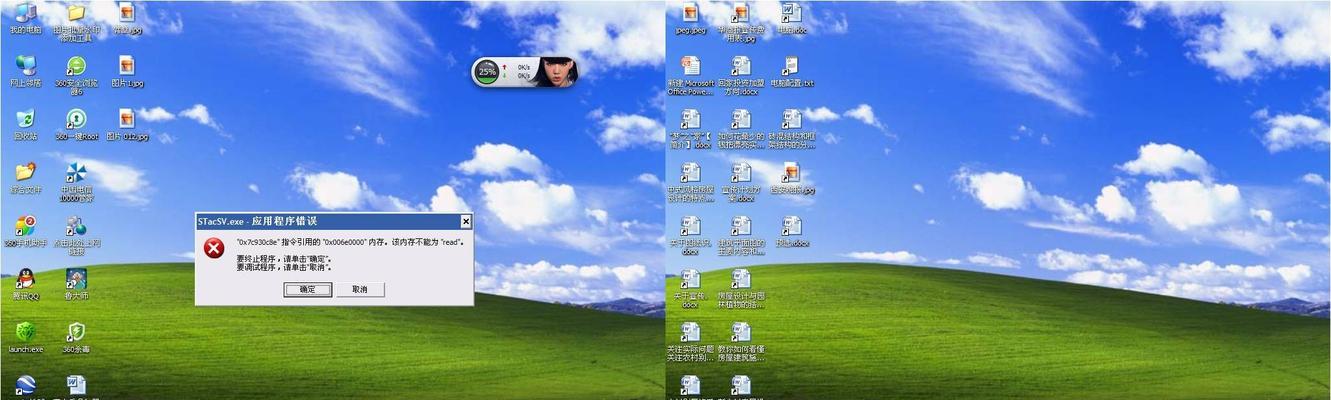Open 鲁大师 desktop icon

[76, 284]
